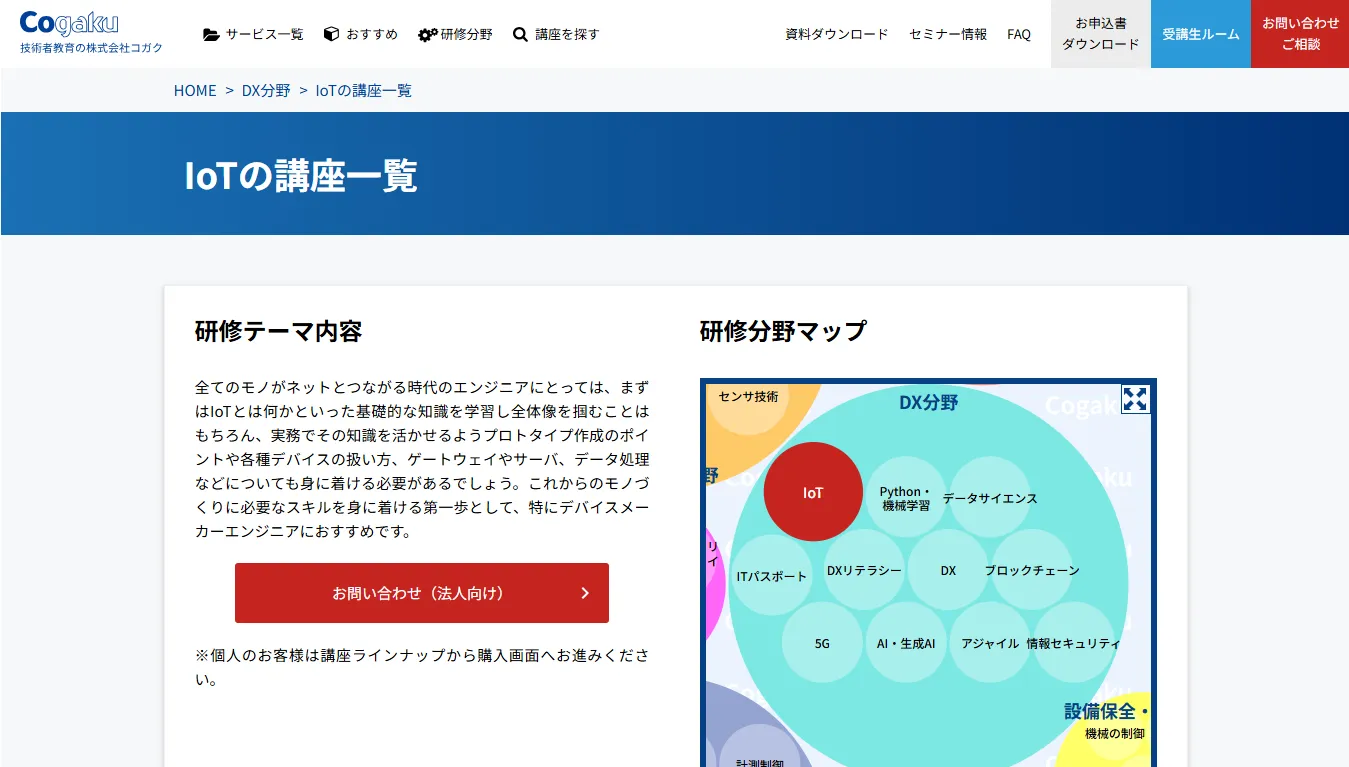Go to DX分野 in the breadcrumb

266,91
